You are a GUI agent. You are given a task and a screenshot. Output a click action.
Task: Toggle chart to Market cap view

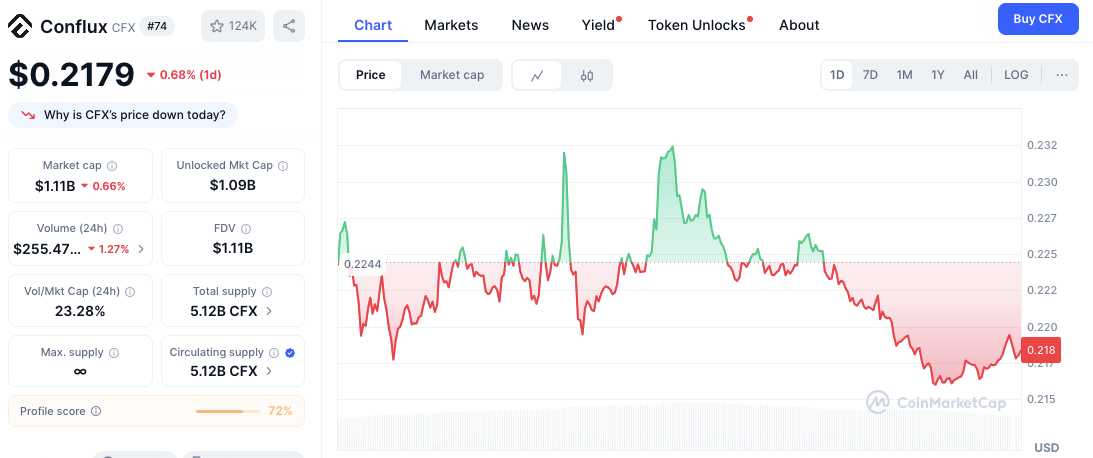[452, 75]
